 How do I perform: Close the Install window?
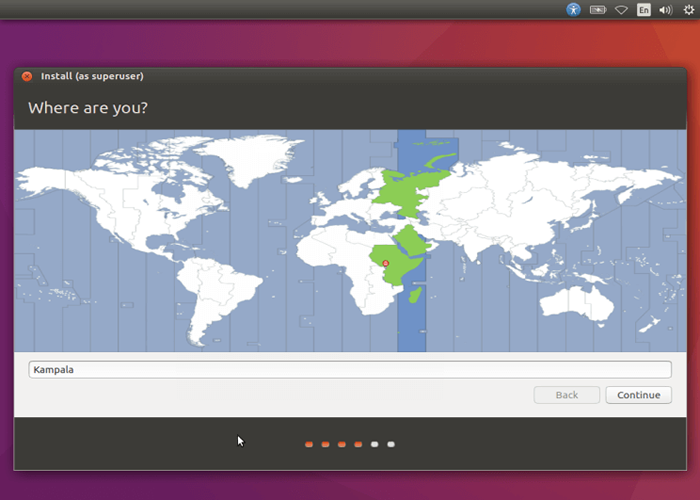(27, 76)
